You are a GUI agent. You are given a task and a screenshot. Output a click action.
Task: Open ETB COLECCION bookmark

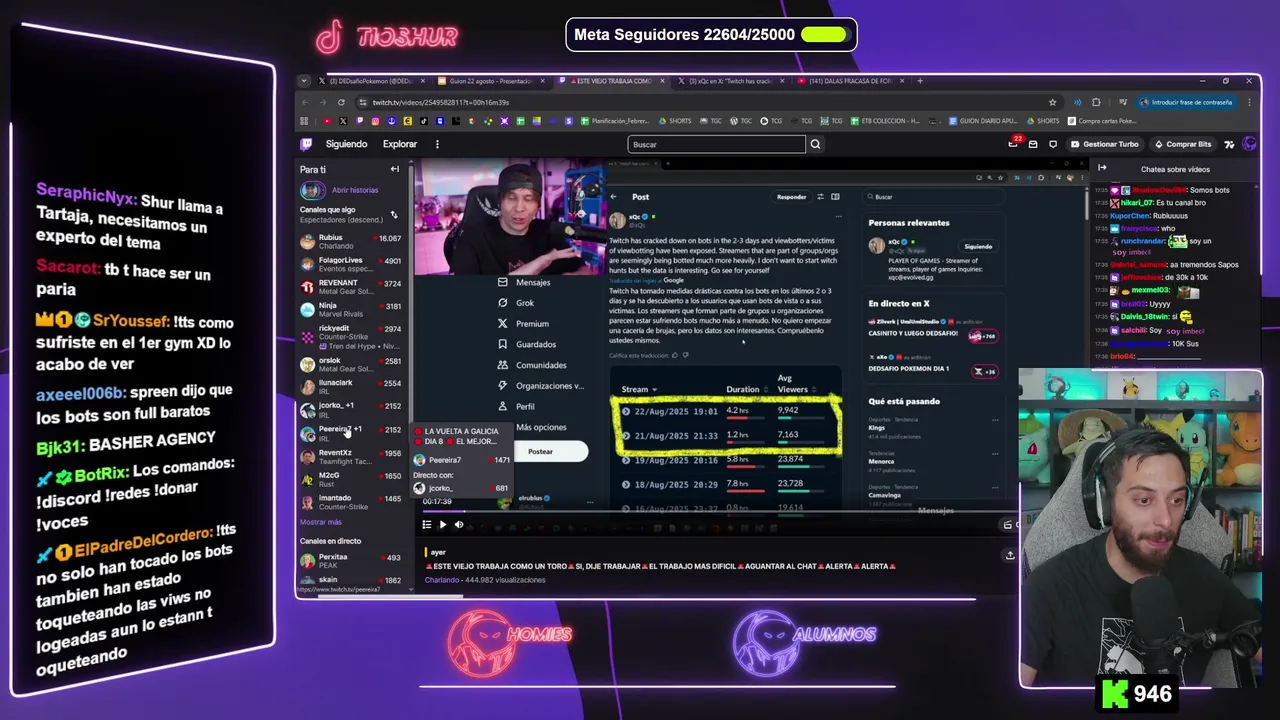(x=886, y=121)
